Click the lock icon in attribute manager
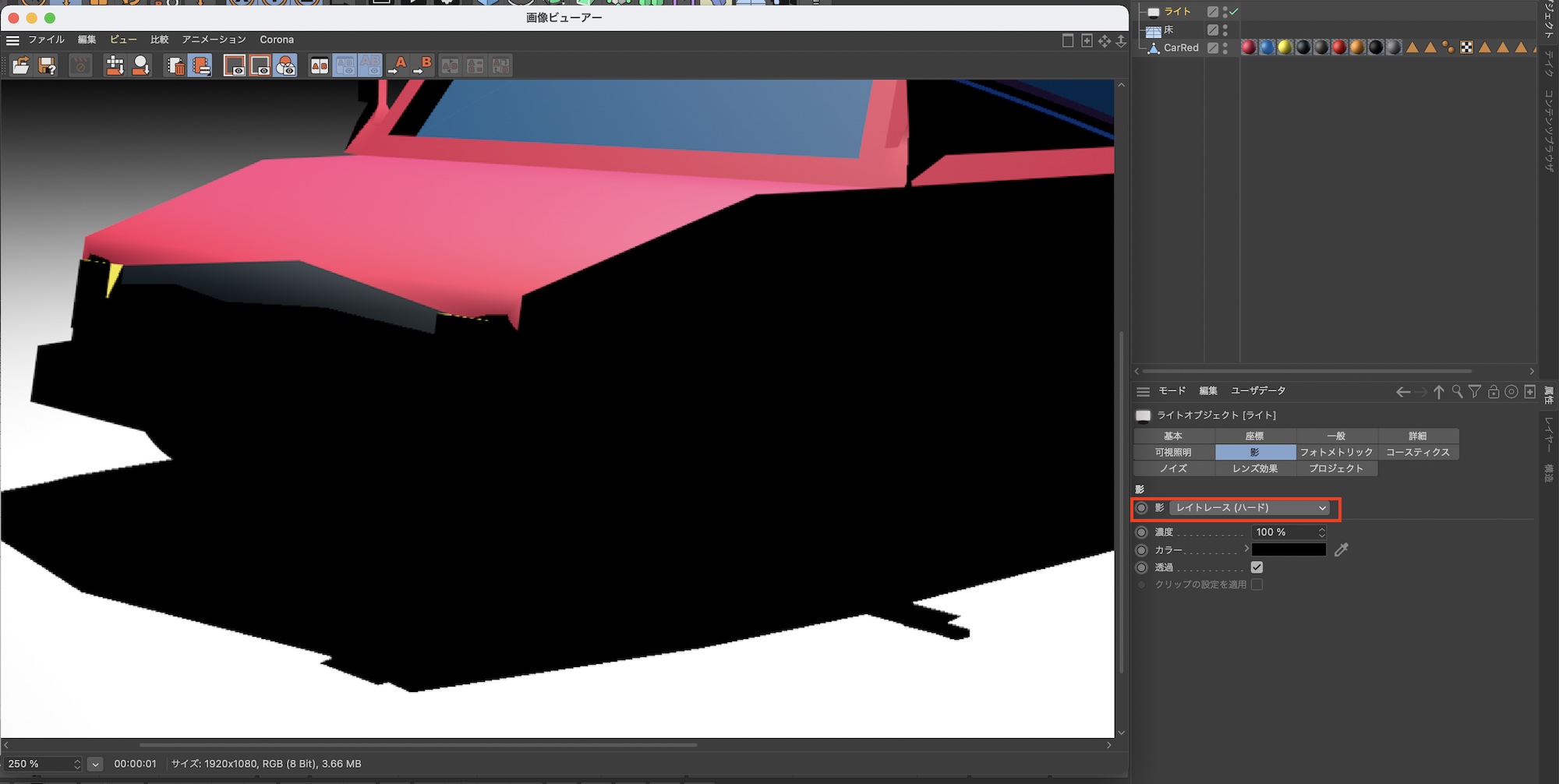This screenshot has width=1559, height=784. point(1493,392)
